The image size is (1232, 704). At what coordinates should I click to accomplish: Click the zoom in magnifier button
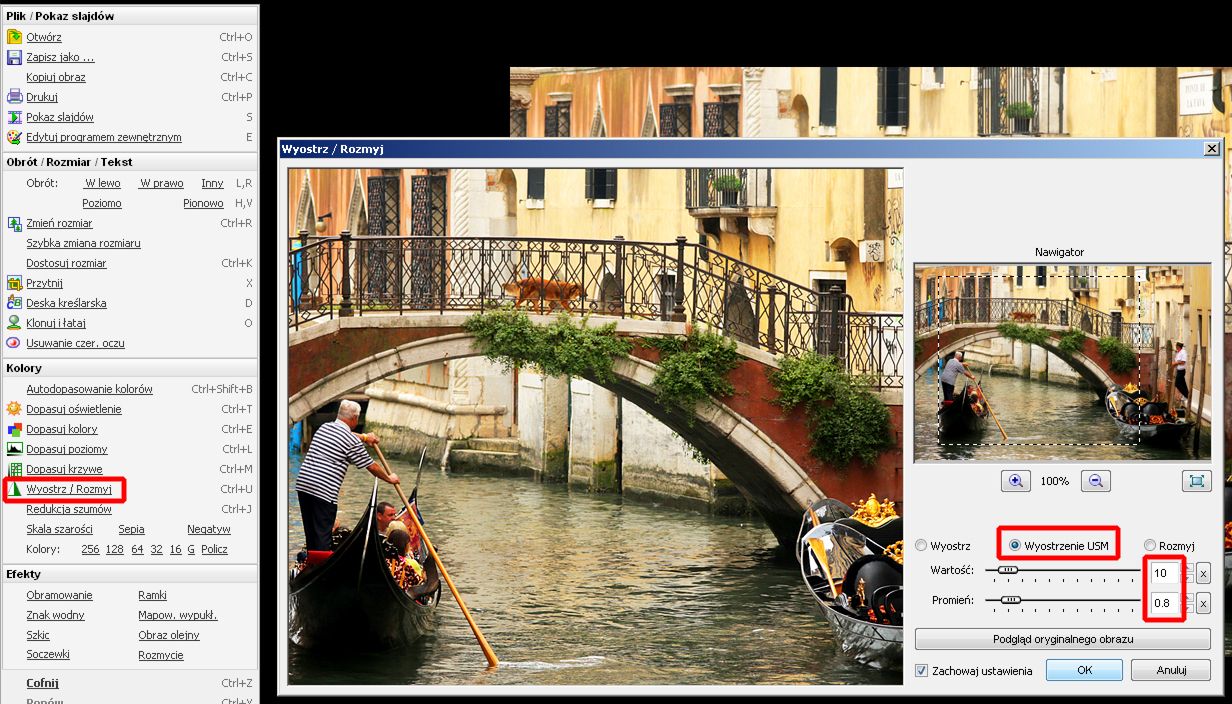[x=1016, y=481]
